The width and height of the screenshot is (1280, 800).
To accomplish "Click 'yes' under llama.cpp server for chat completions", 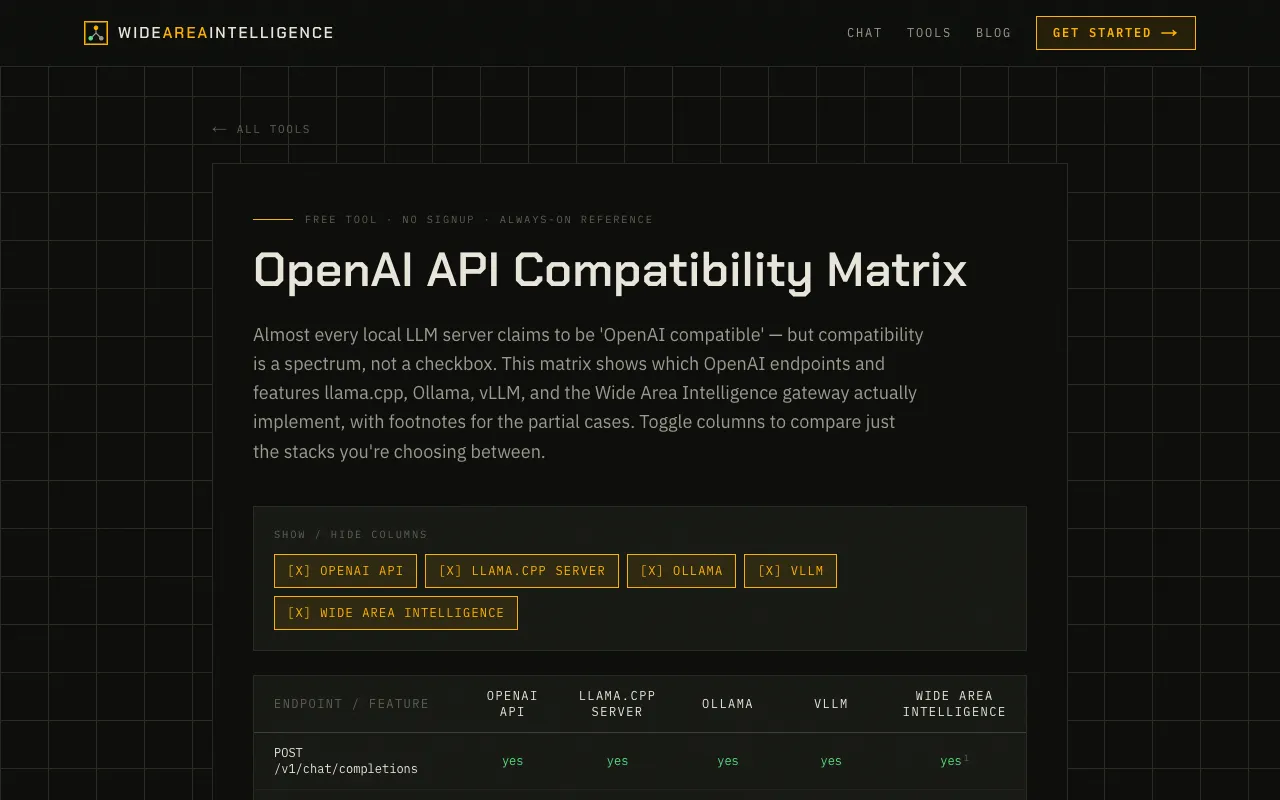I will tap(617, 761).
